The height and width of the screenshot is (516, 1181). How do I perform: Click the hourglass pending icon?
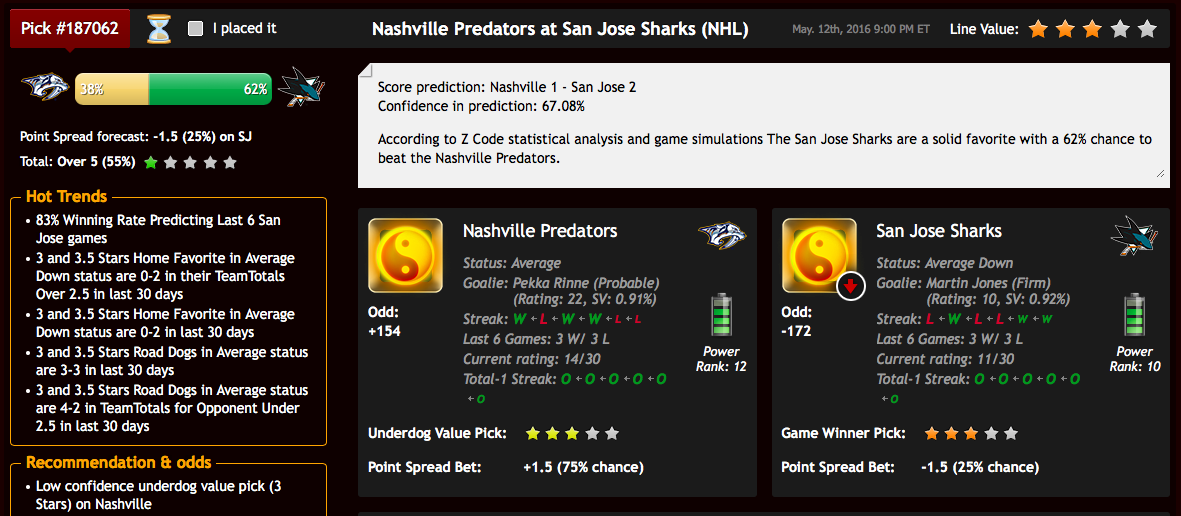[x=158, y=29]
